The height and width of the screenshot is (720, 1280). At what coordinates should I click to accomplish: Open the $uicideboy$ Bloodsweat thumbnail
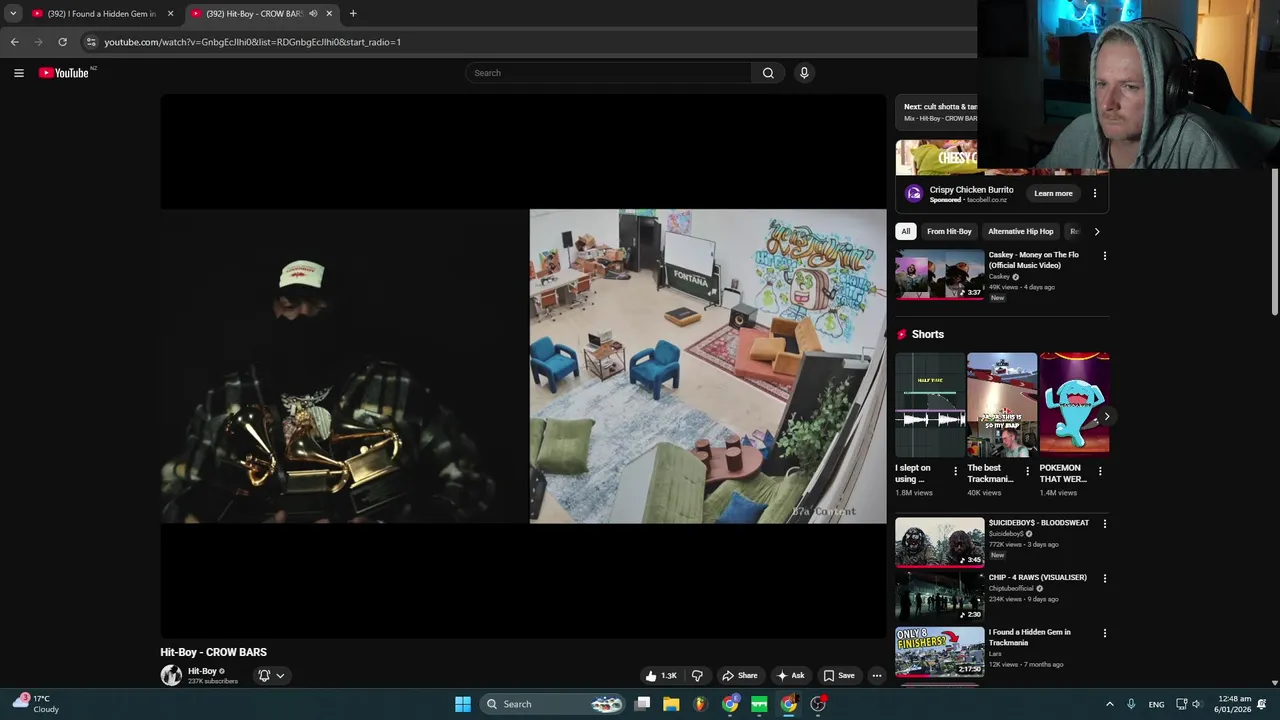pos(939,542)
